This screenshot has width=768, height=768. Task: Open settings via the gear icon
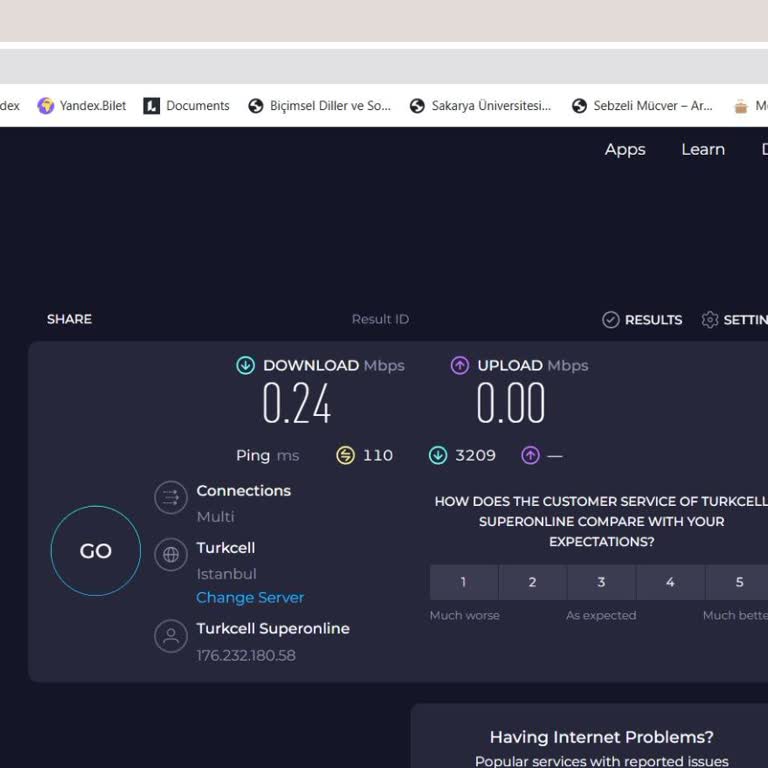[x=709, y=320]
